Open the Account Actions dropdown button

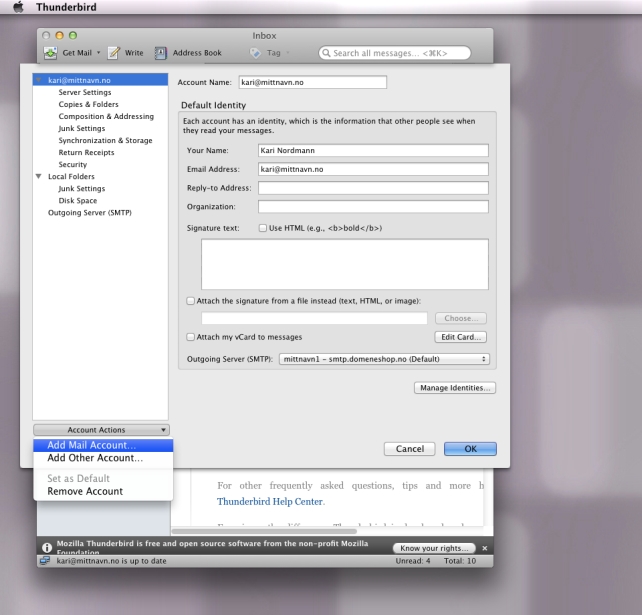coord(101,430)
